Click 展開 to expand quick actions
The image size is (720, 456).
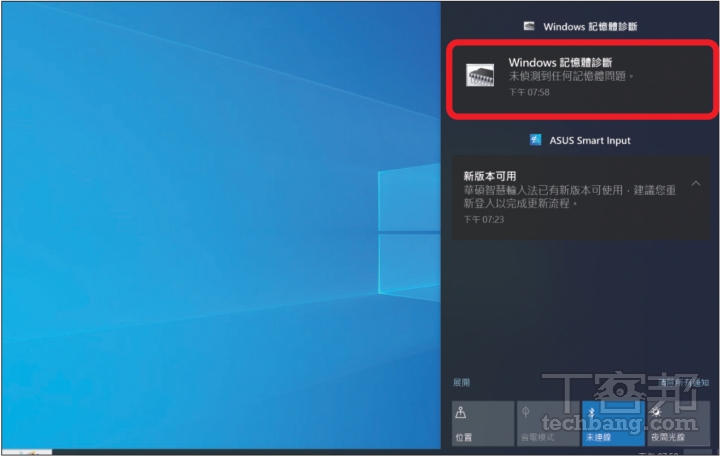point(461,382)
